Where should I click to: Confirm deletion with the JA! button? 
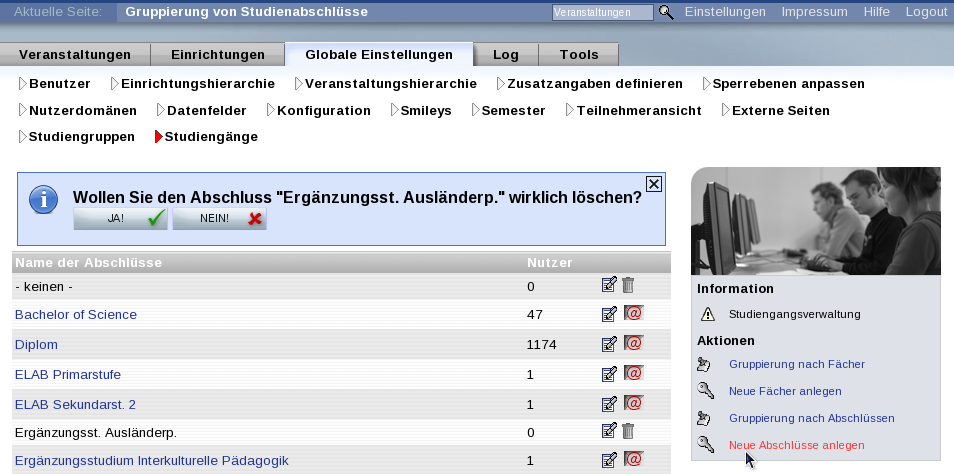point(120,218)
